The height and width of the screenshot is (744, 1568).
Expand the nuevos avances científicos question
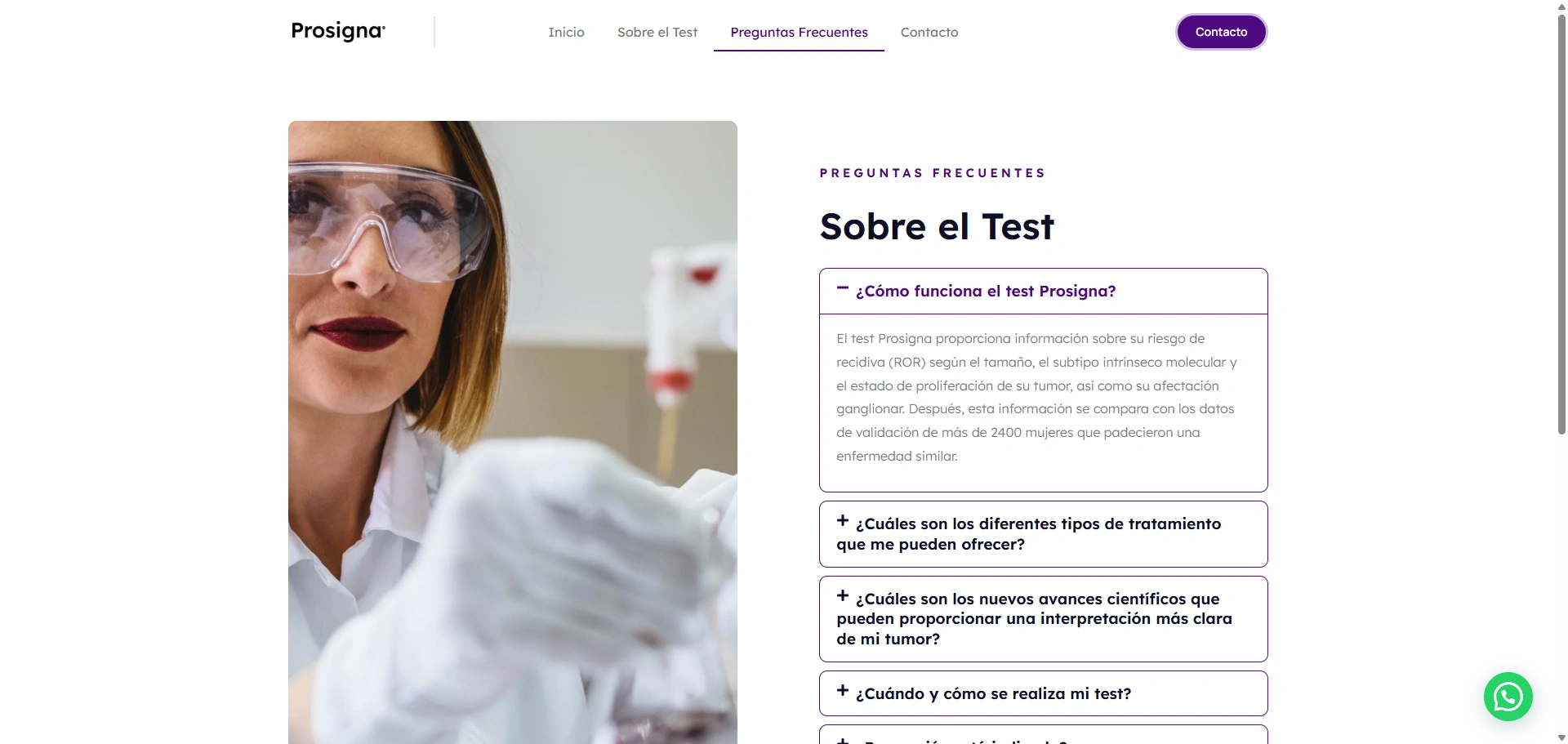(1043, 619)
